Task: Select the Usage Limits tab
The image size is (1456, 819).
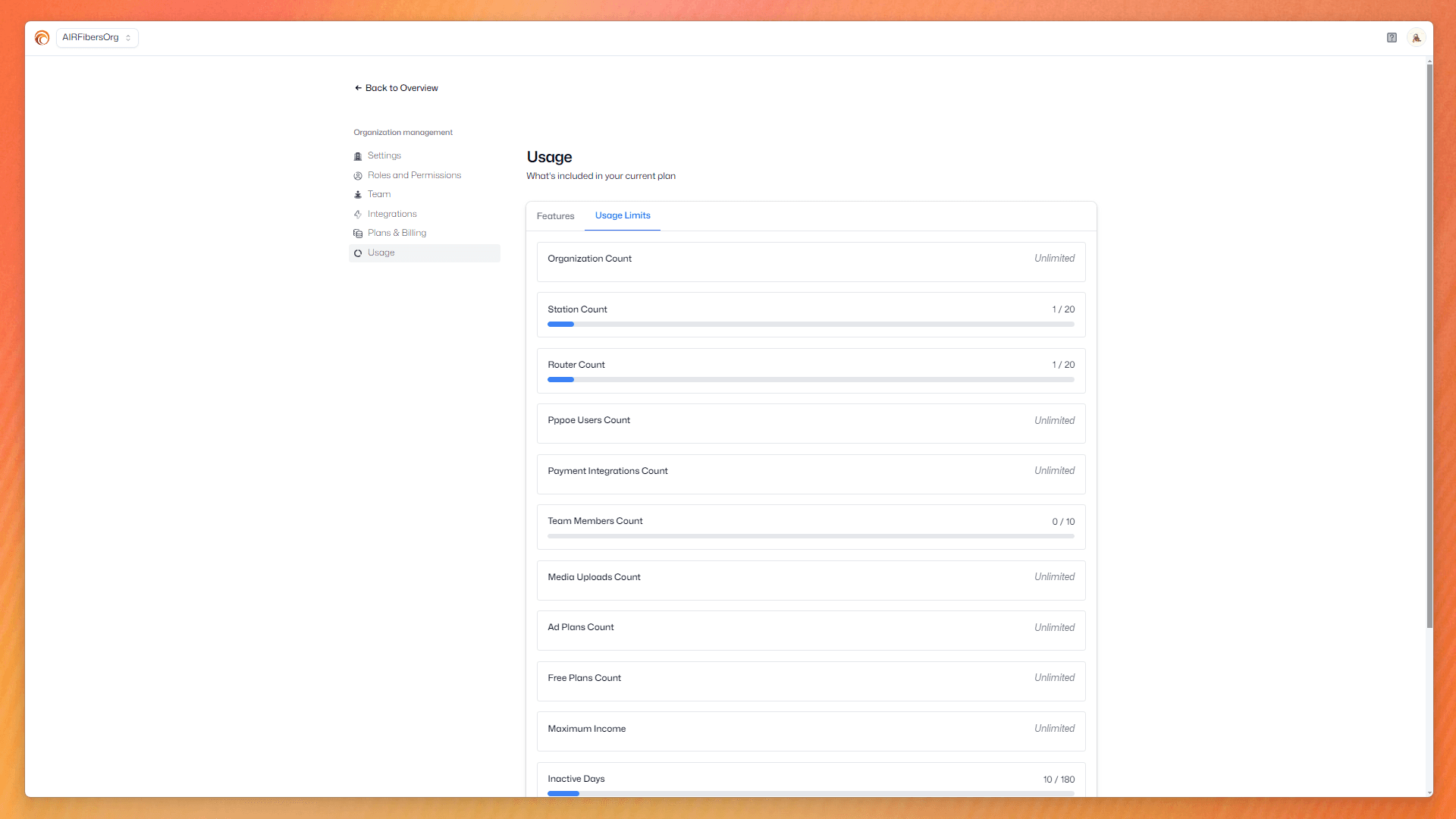Action: point(623,216)
